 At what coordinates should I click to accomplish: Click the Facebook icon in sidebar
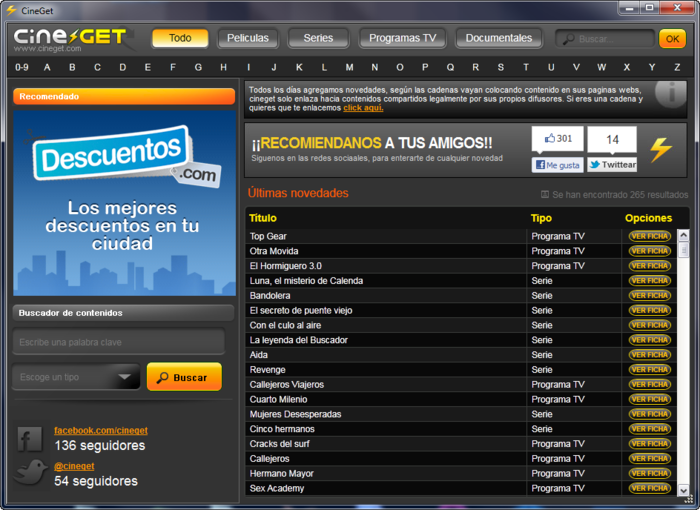point(30,438)
